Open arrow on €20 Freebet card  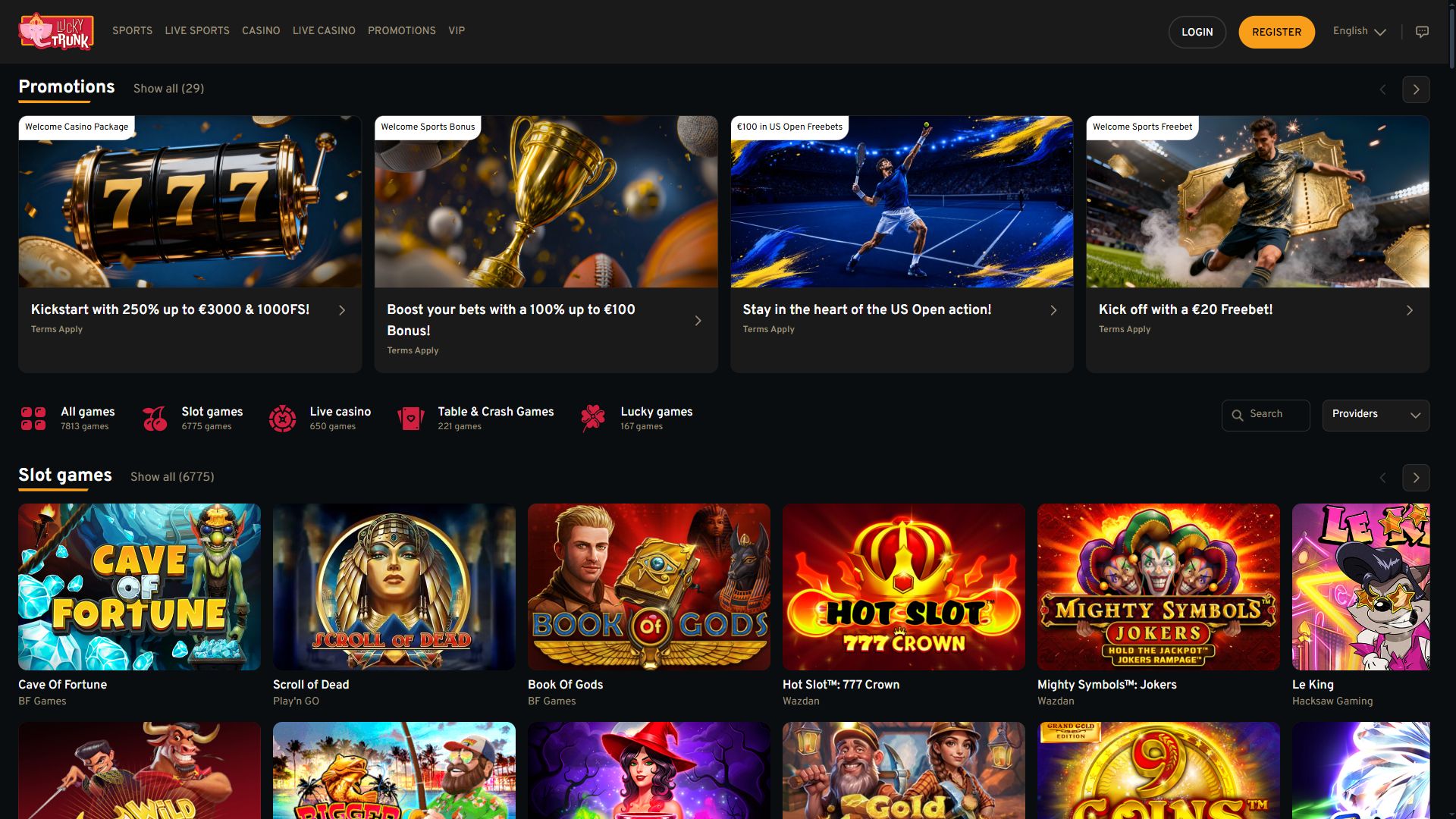(x=1410, y=310)
